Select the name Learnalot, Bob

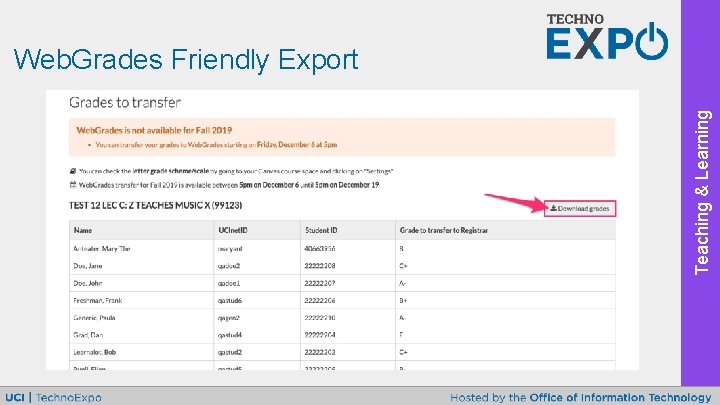[x=95, y=352]
